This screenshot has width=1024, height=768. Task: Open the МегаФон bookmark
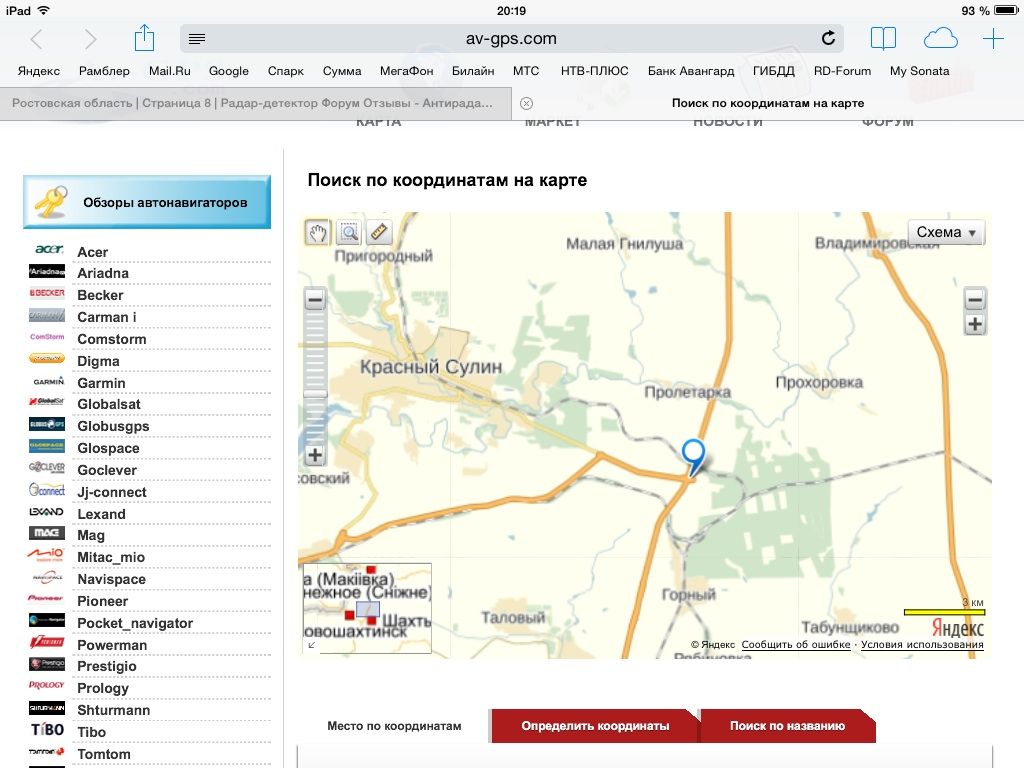pyautogui.click(x=407, y=71)
